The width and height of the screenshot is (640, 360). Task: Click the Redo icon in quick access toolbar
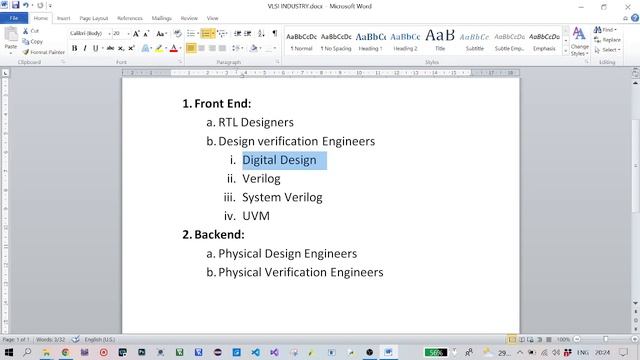40,5
